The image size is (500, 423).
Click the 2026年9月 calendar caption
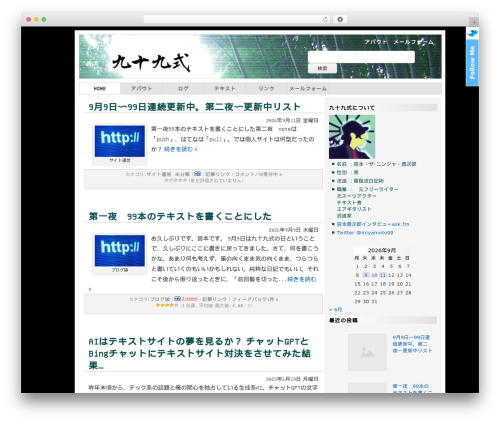tap(382, 250)
